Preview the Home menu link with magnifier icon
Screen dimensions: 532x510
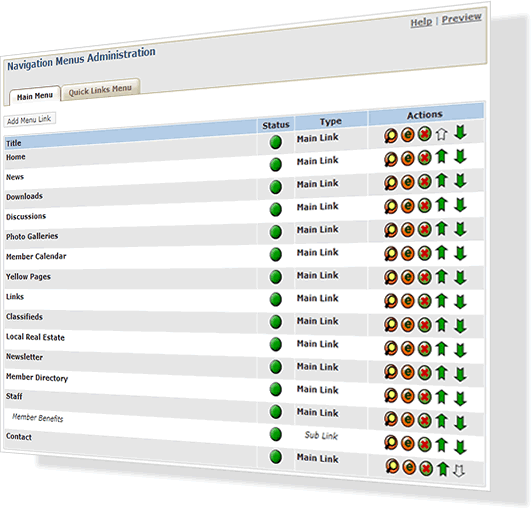[391, 136]
